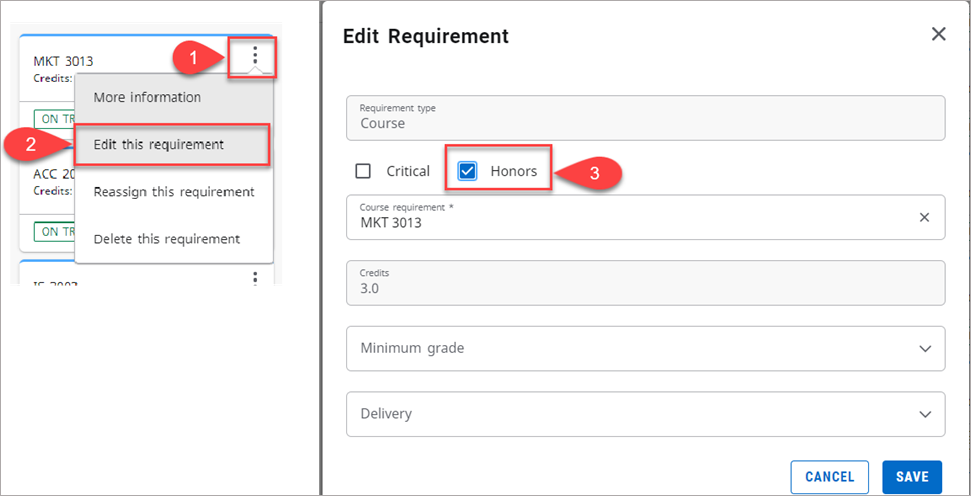Close the Edit Requirement dialog

pos(938,34)
